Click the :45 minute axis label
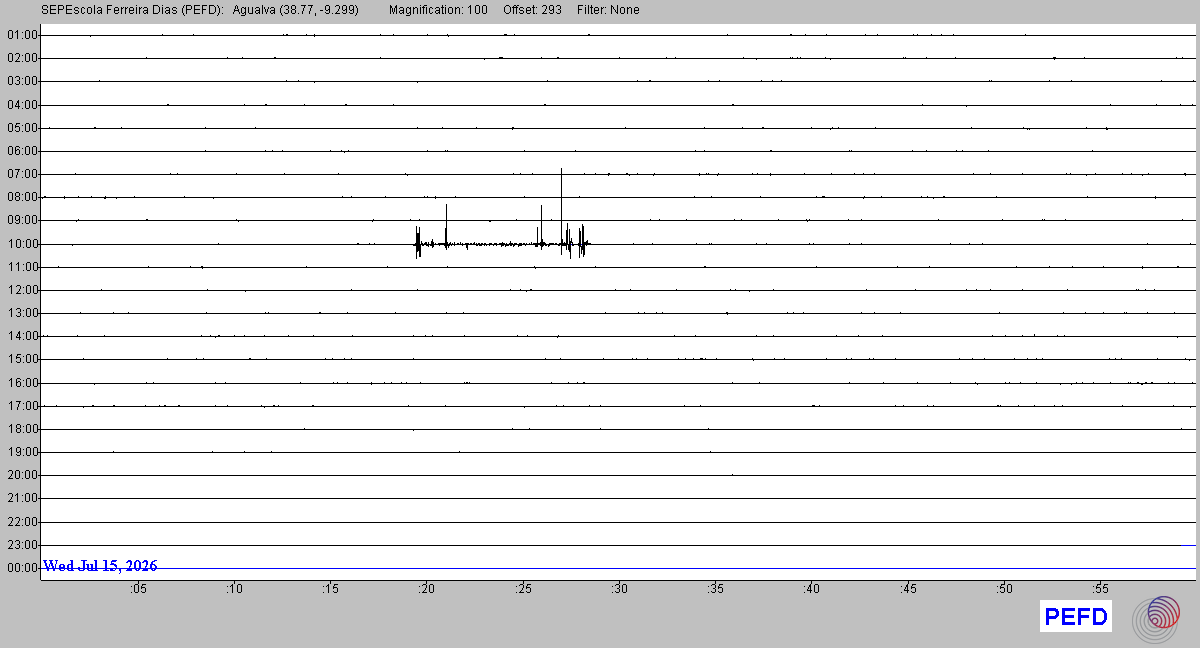The height and width of the screenshot is (648, 1200). point(908,589)
